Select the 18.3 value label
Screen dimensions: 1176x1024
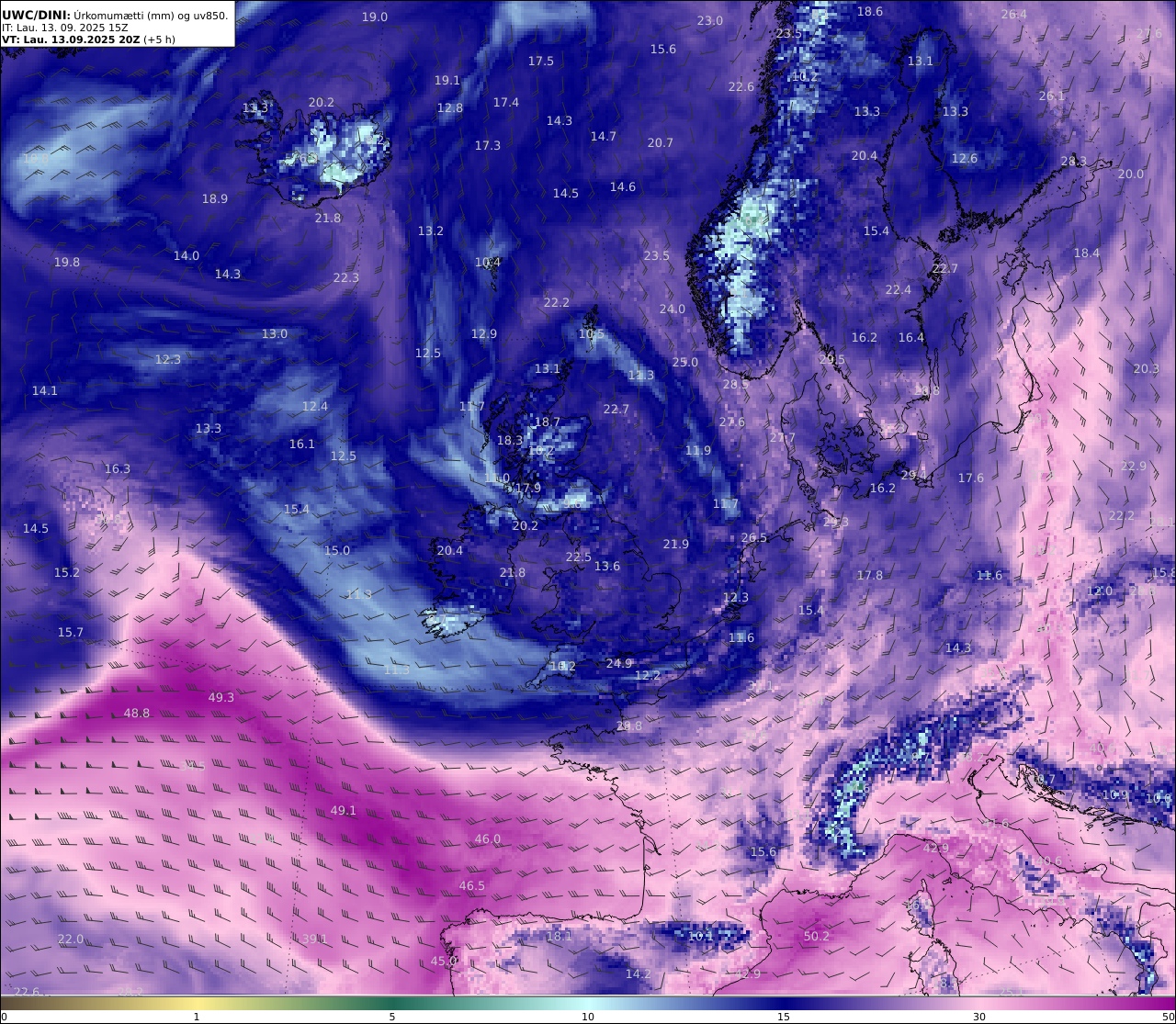pyautogui.click(x=509, y=441)
